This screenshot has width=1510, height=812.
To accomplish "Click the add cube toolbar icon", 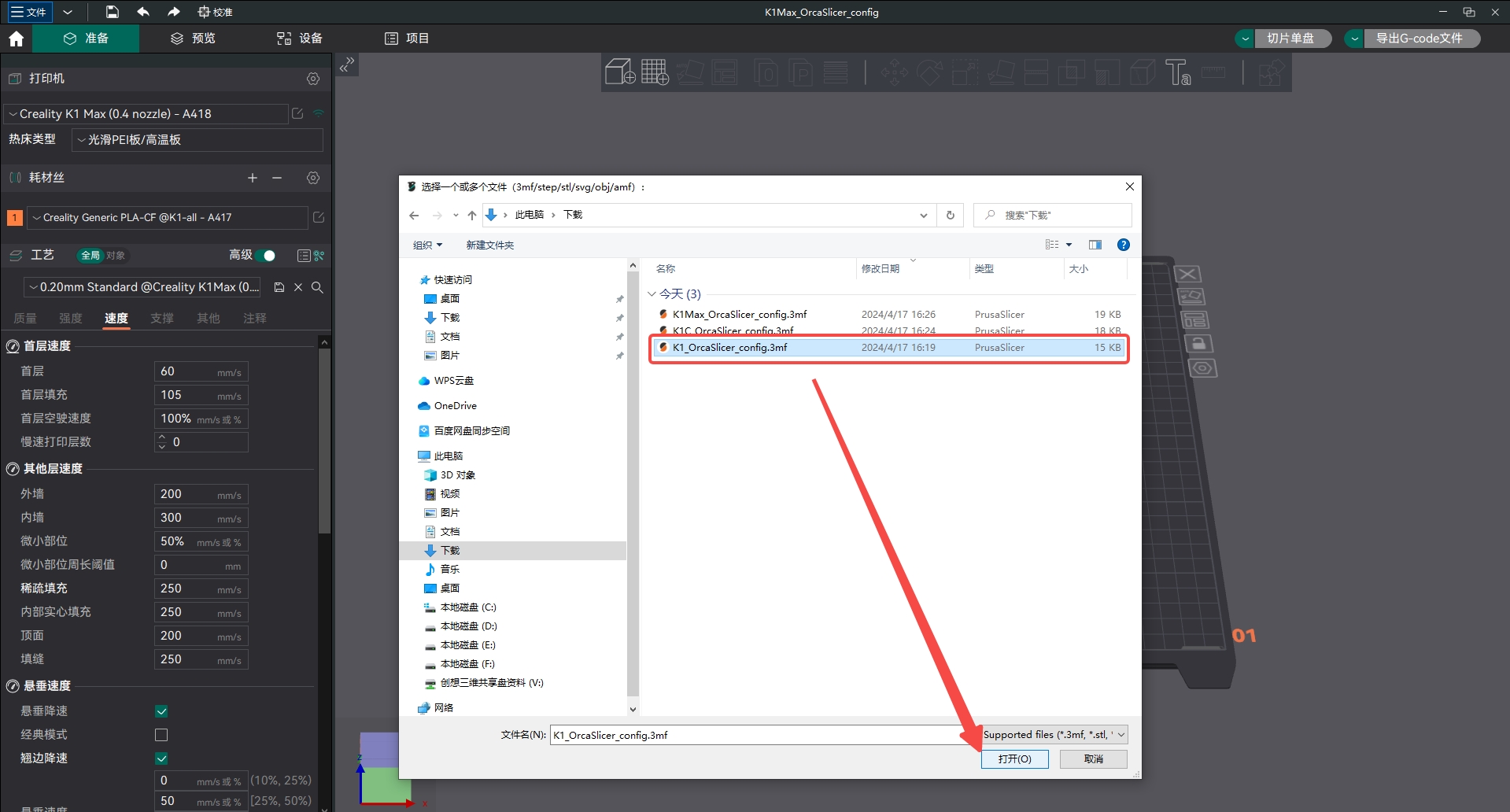I will [620, 72].
